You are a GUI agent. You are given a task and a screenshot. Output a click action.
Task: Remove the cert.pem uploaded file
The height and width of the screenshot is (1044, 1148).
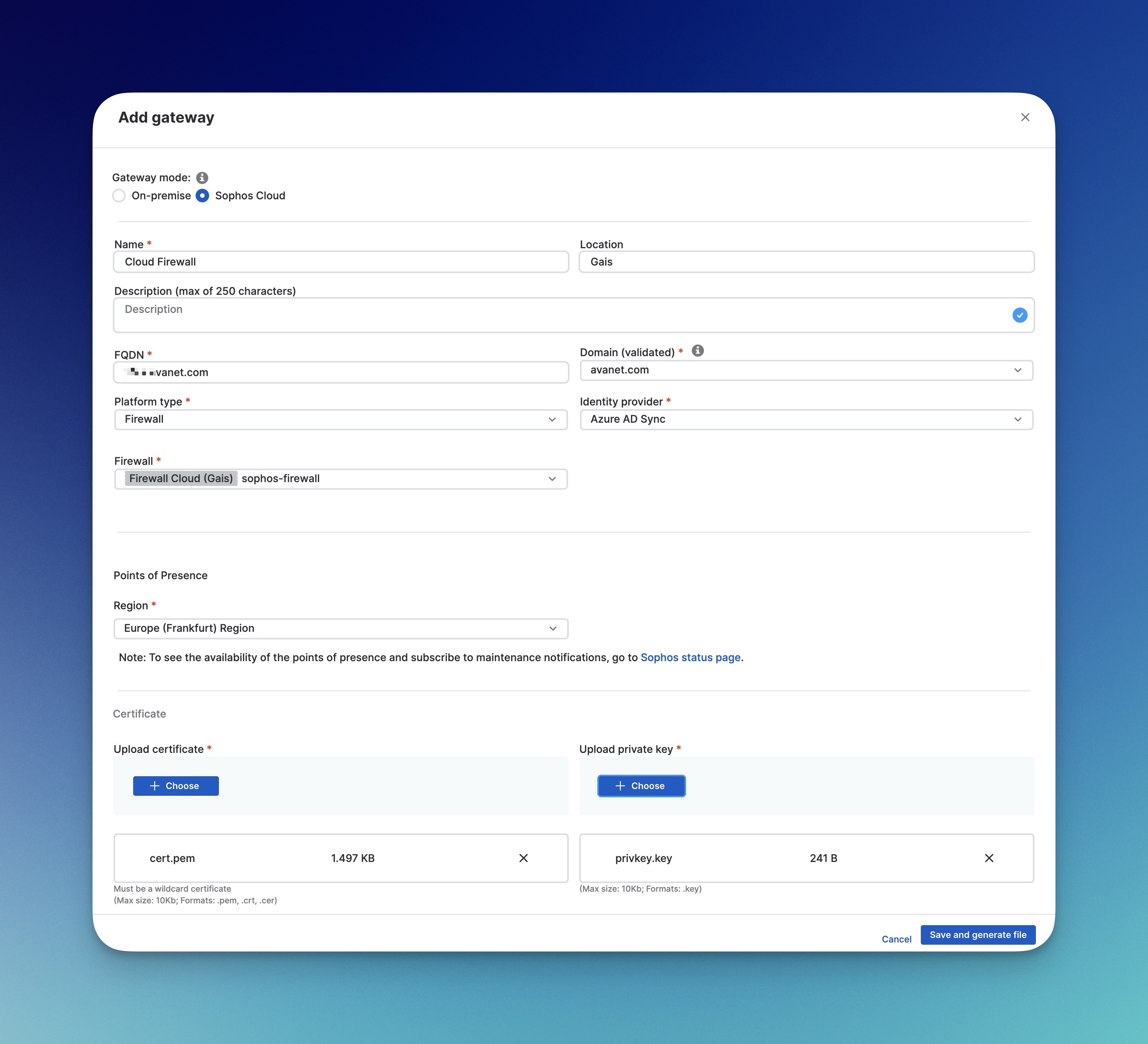[x=523, y=858]
